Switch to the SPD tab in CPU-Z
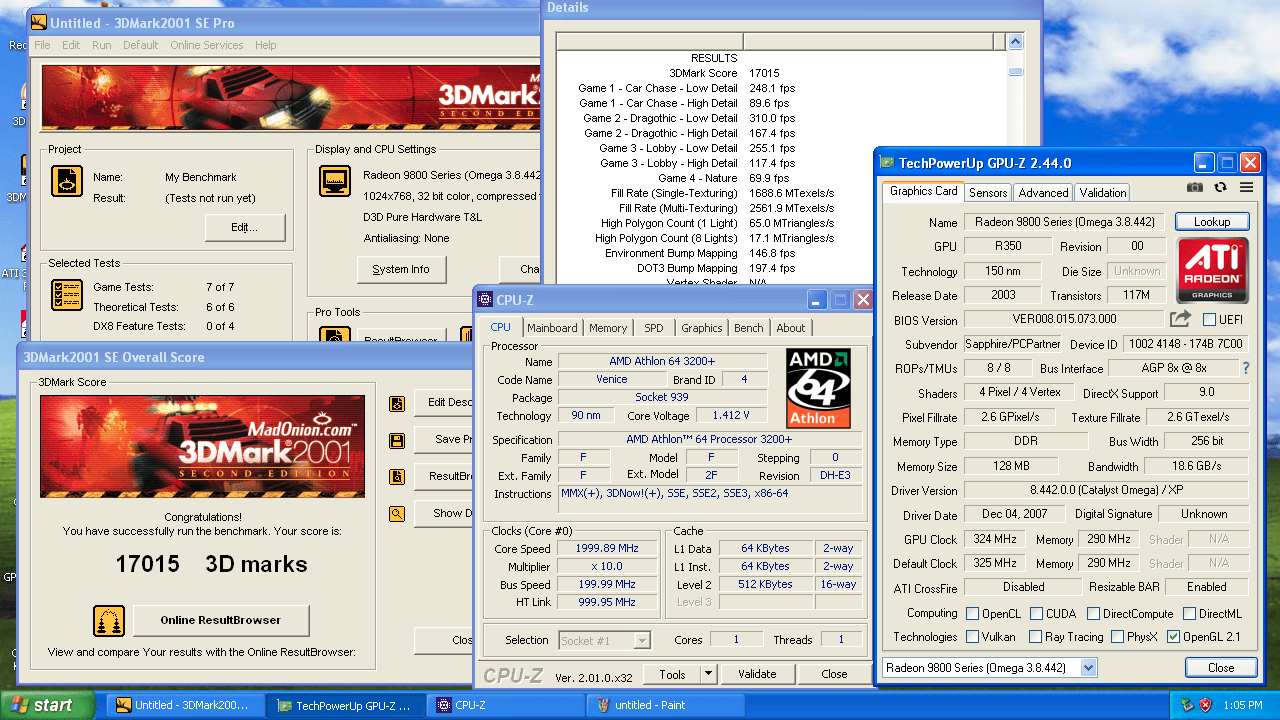Image resolution: width=1280 pixels, height=720 pixels. pos(654,328)
